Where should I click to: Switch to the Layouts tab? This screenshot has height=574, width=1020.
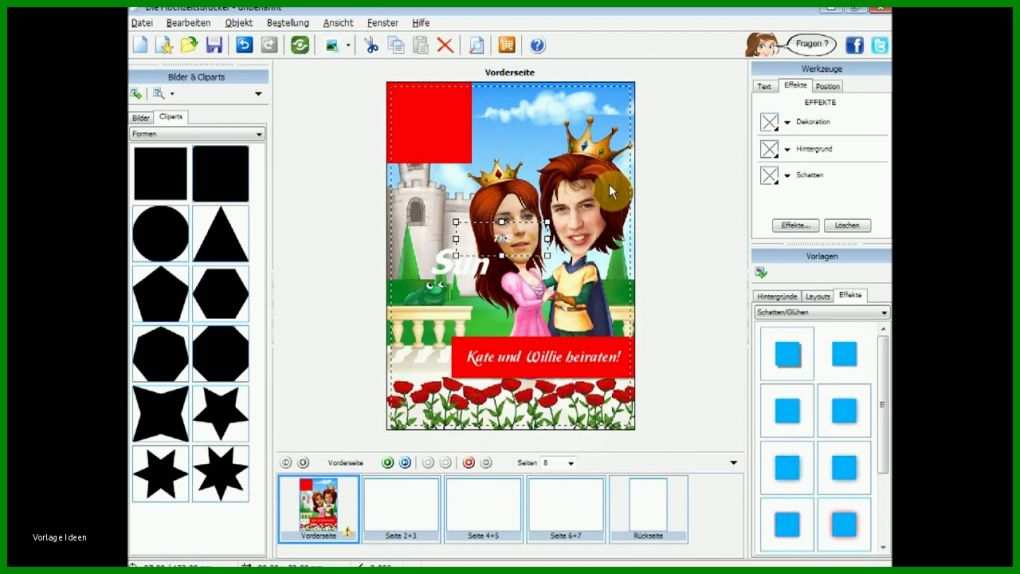coord(818,297)
